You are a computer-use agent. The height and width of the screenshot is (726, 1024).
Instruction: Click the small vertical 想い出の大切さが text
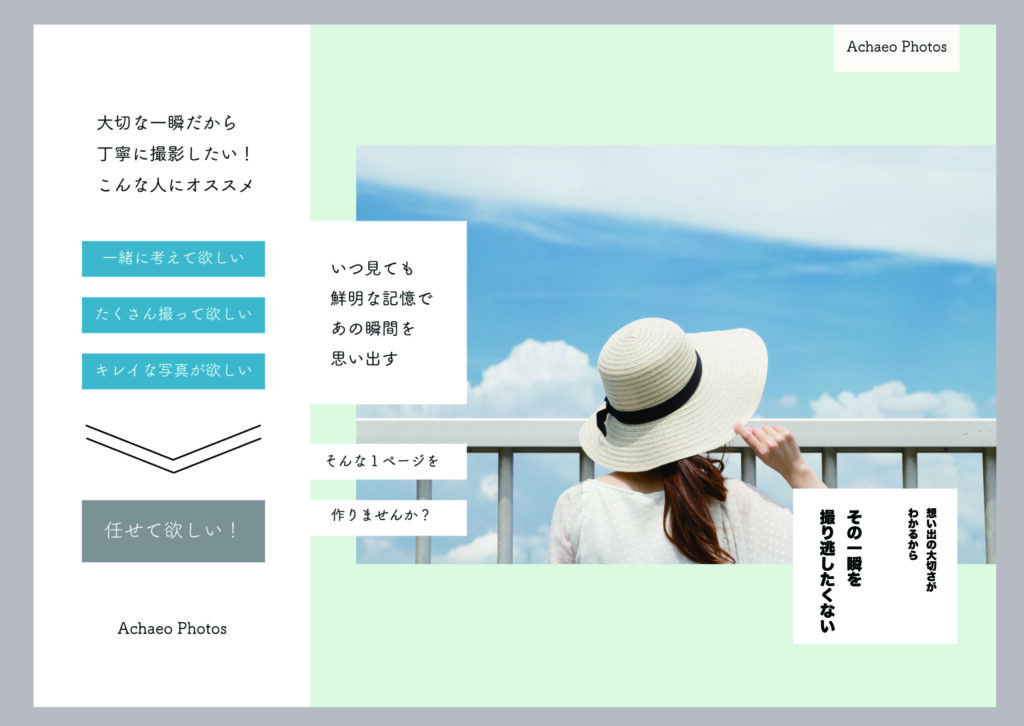[x=930, y=549]
